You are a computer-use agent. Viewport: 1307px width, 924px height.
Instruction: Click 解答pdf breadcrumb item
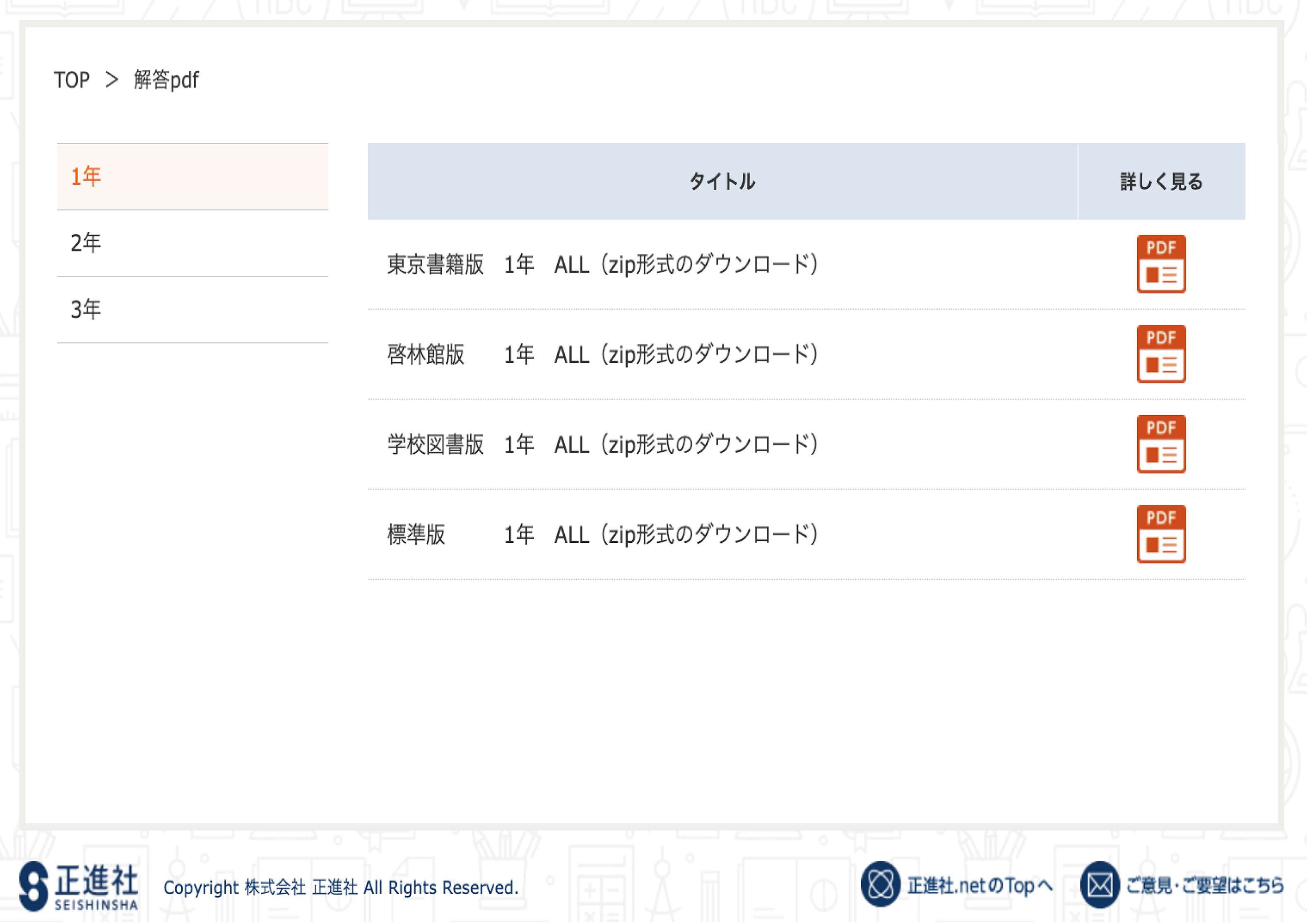point(166,80)
